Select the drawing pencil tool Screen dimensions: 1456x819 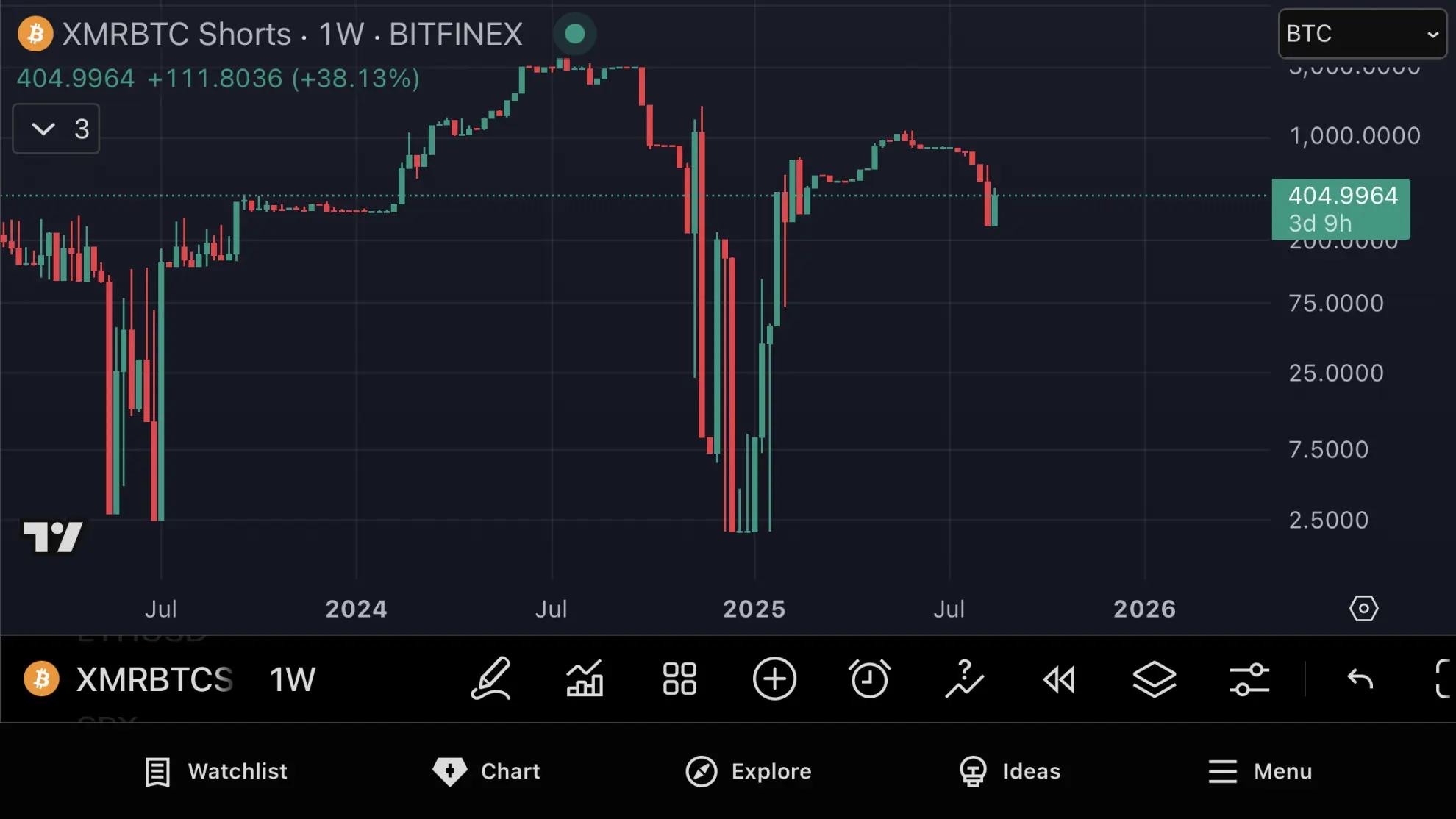[x=490, y=679]
